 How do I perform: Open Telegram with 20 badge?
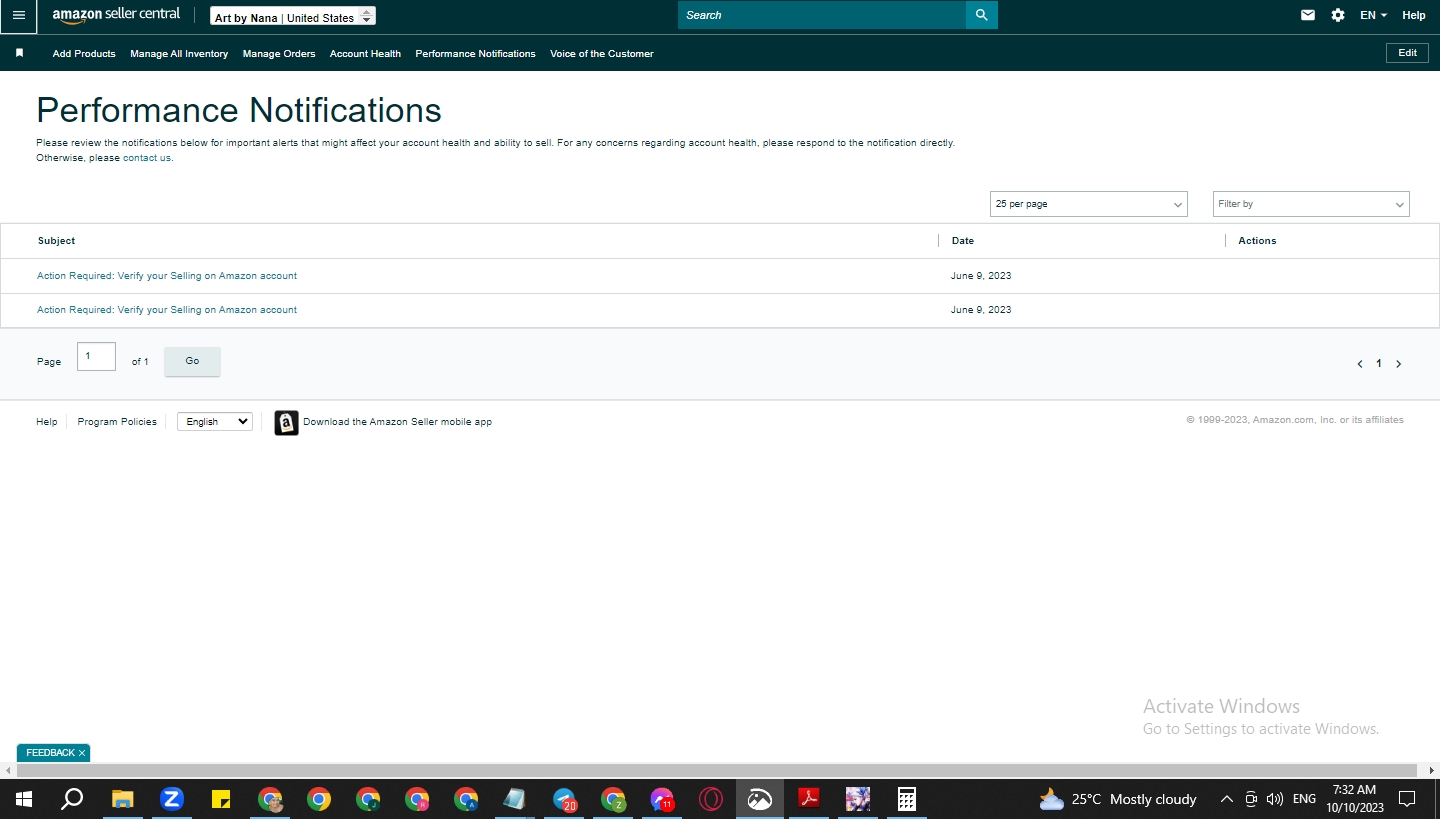point(565,799)
